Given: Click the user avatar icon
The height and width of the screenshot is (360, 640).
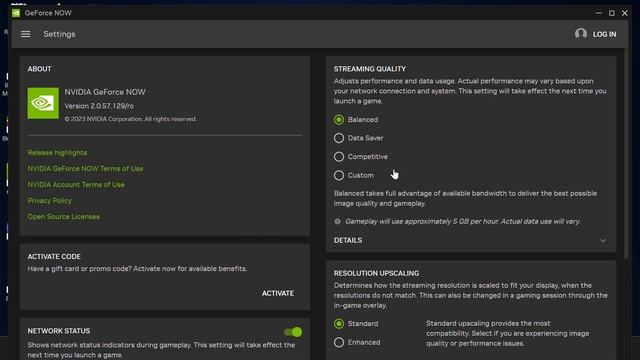Looking at the screenshot, I should pos(580,34).
